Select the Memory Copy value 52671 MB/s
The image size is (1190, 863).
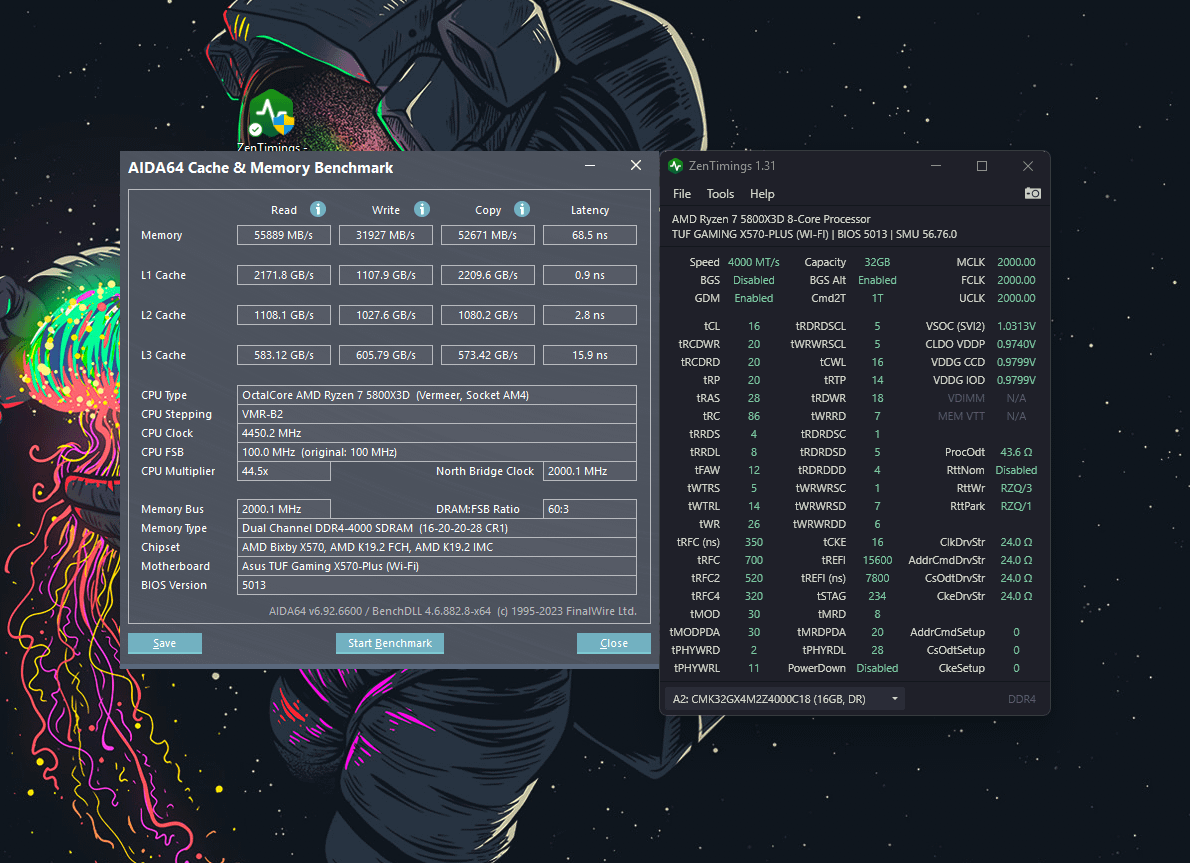(487, 235)
